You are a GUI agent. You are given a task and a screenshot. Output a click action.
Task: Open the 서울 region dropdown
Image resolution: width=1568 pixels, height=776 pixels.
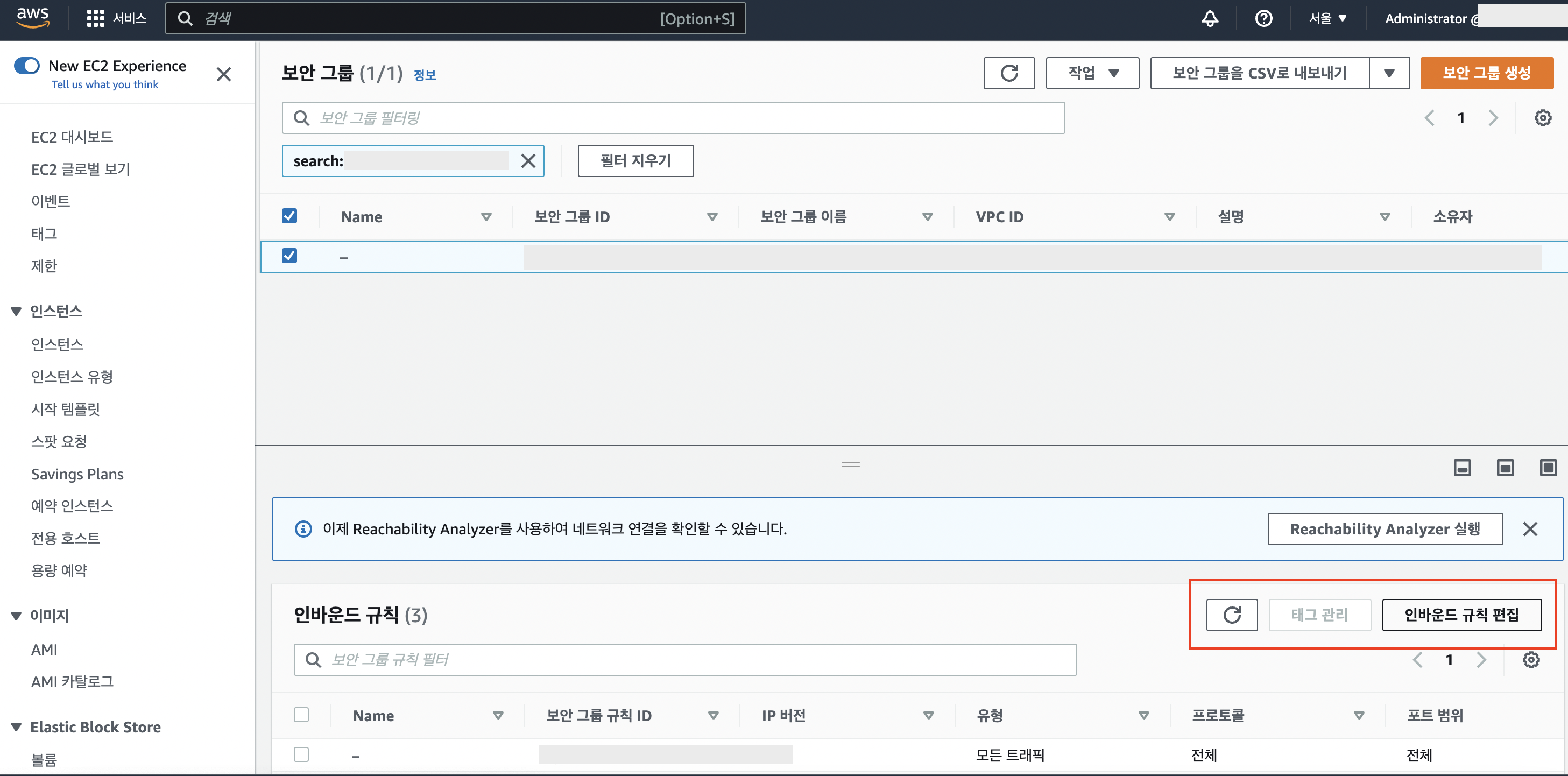(x=1327, y=18)
